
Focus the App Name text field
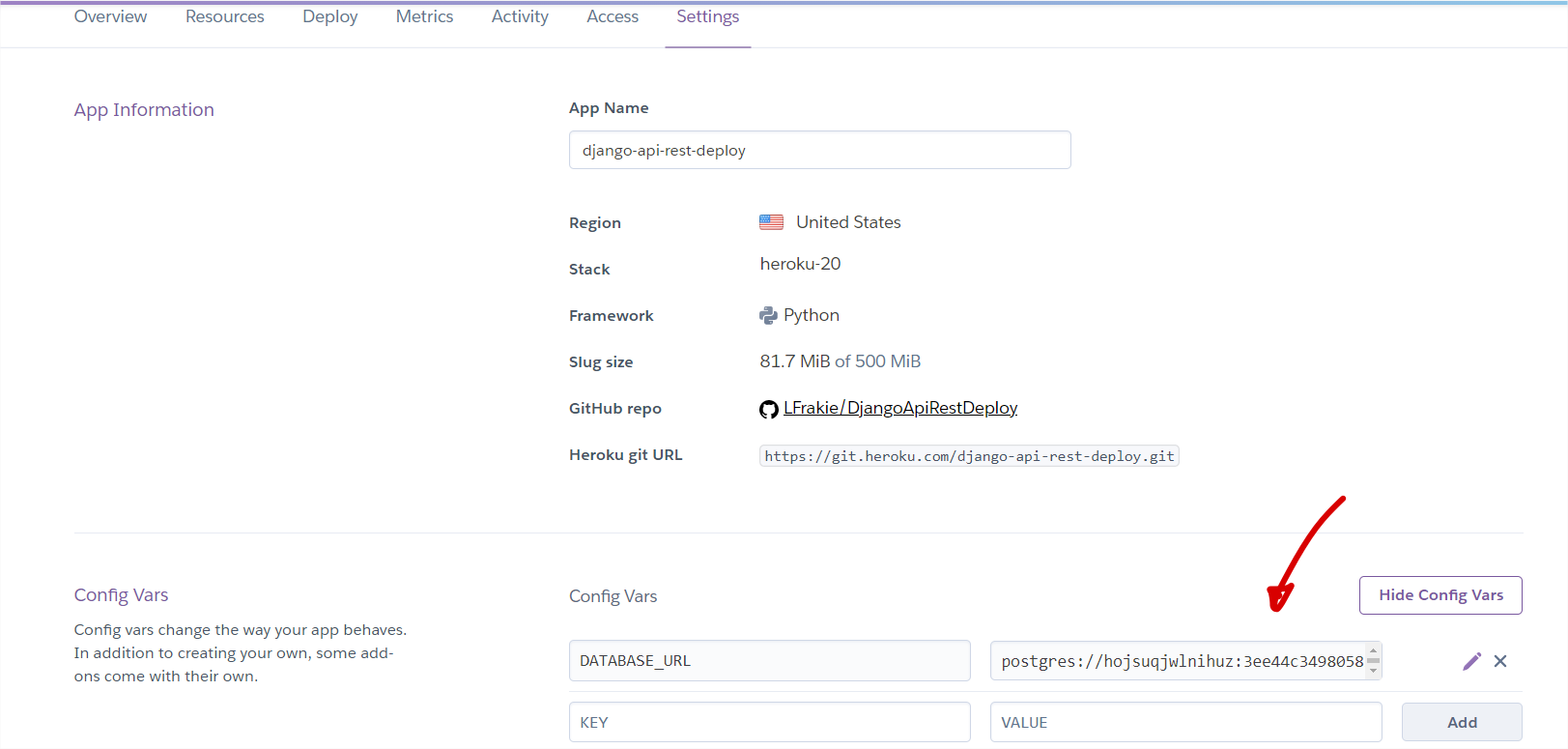click(819, 150)
